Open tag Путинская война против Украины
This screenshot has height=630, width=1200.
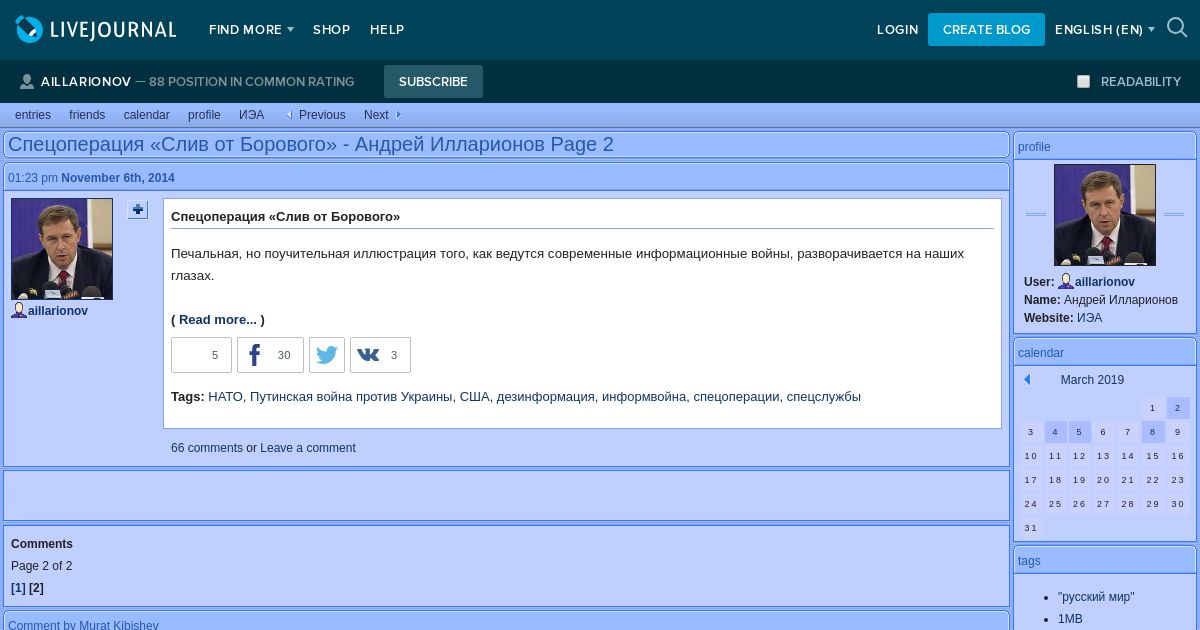coord(351,397)
